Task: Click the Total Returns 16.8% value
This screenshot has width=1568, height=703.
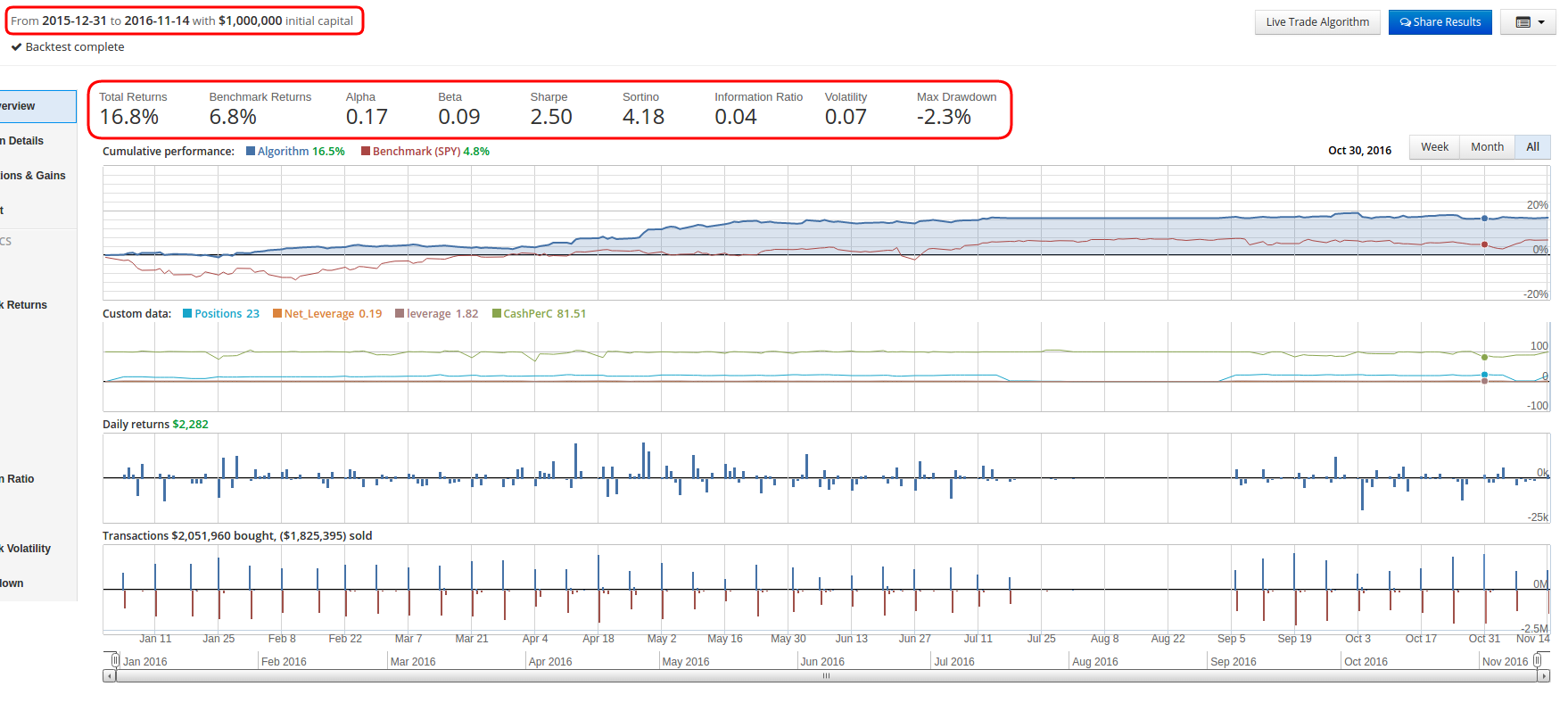Action: click(x=129, y=117)
